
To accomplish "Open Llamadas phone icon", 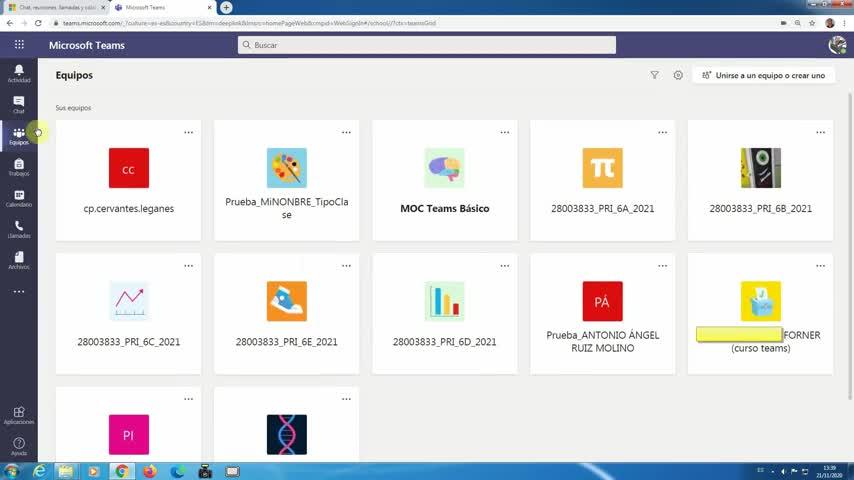I will point(19,229).
